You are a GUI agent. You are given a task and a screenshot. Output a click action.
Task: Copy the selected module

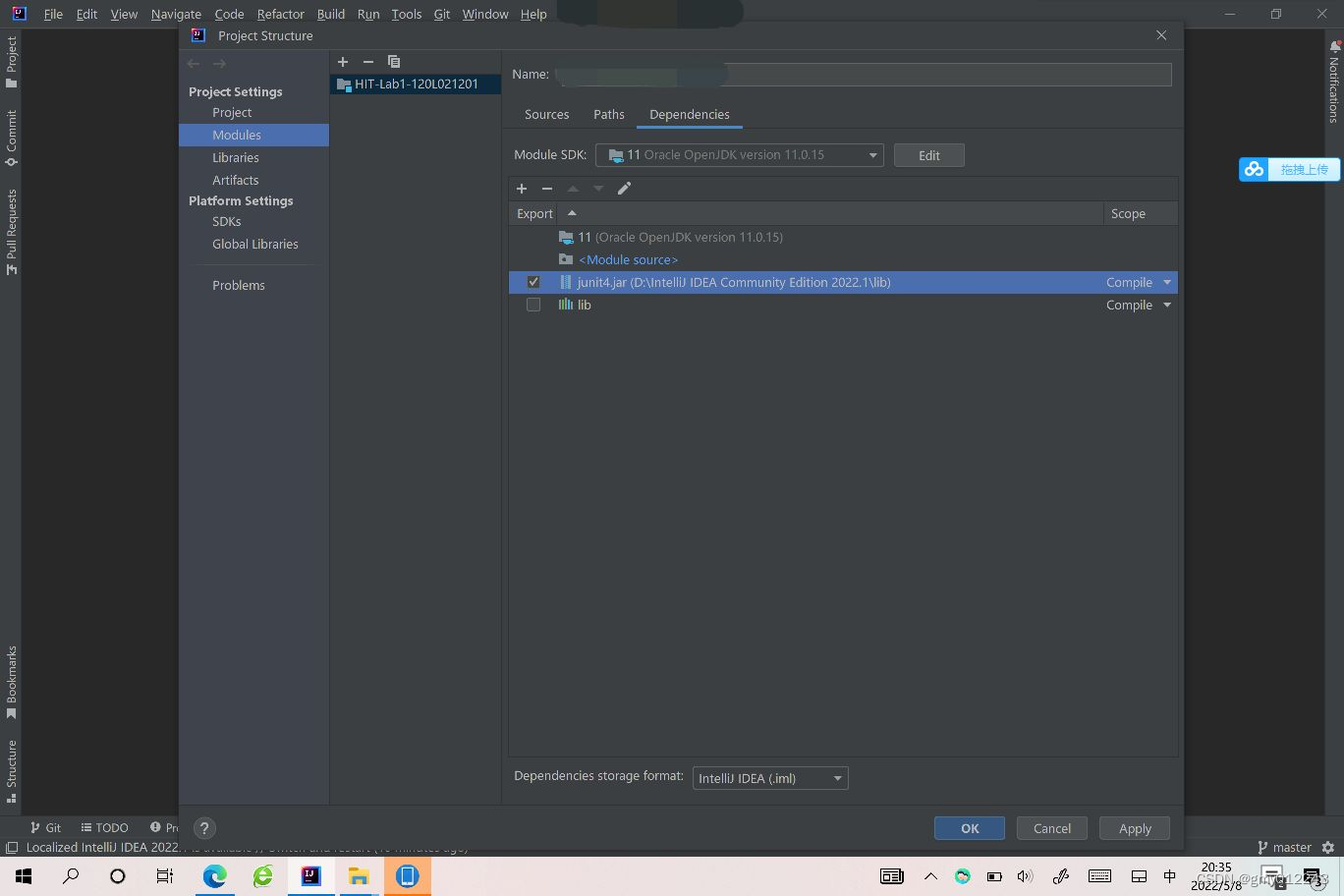point(394,61)
